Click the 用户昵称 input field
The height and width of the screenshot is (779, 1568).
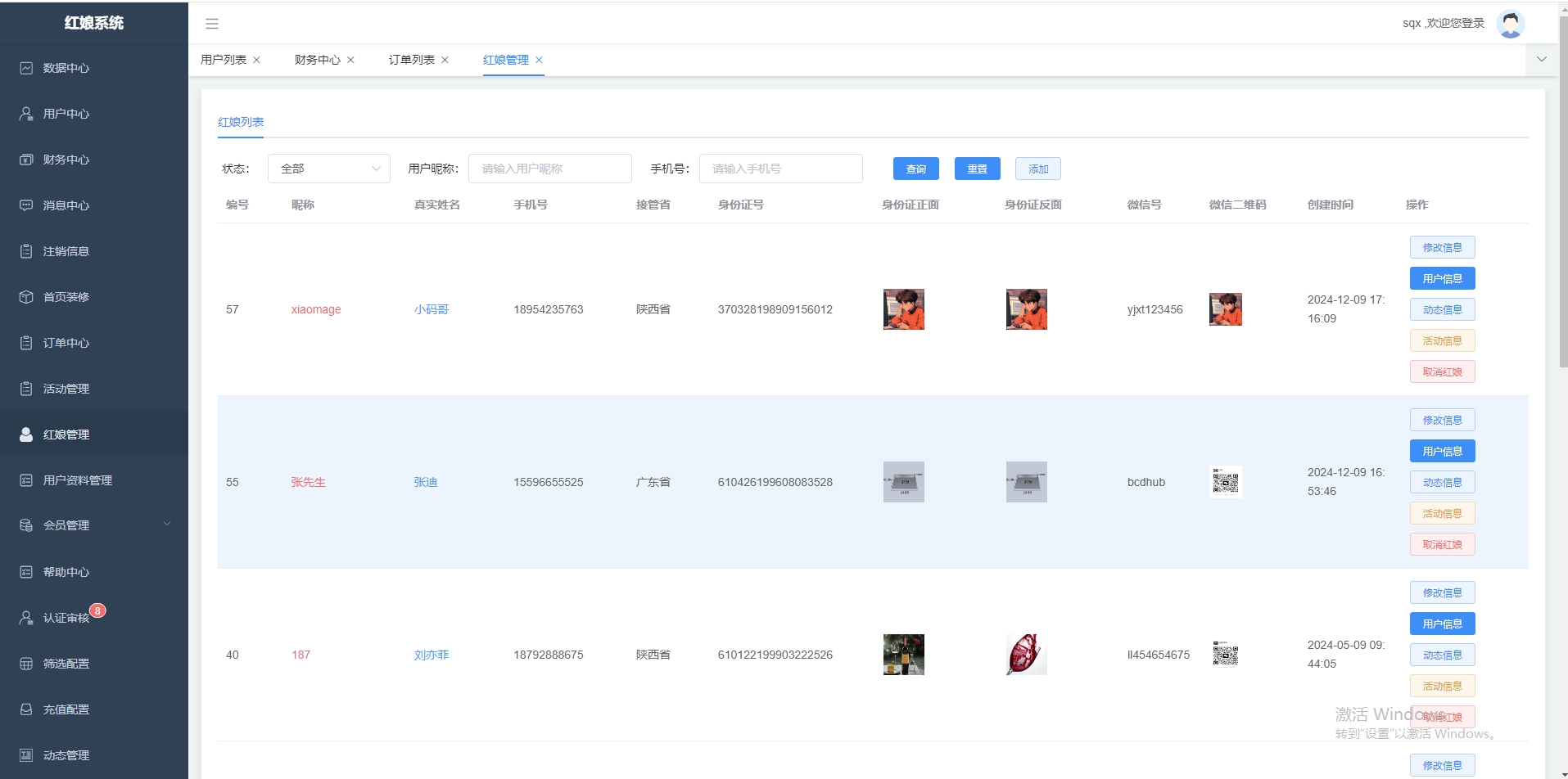[x=550, y=169]
